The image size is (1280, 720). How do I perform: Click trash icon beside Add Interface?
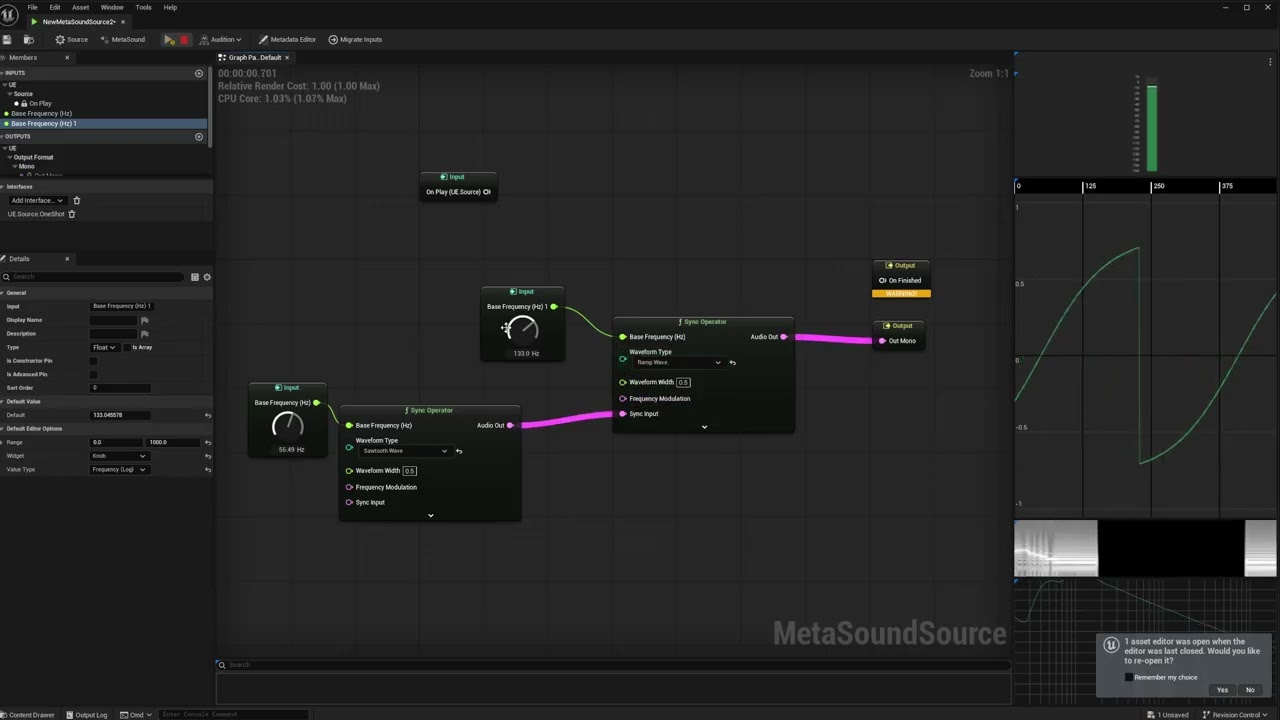[76, 200]
